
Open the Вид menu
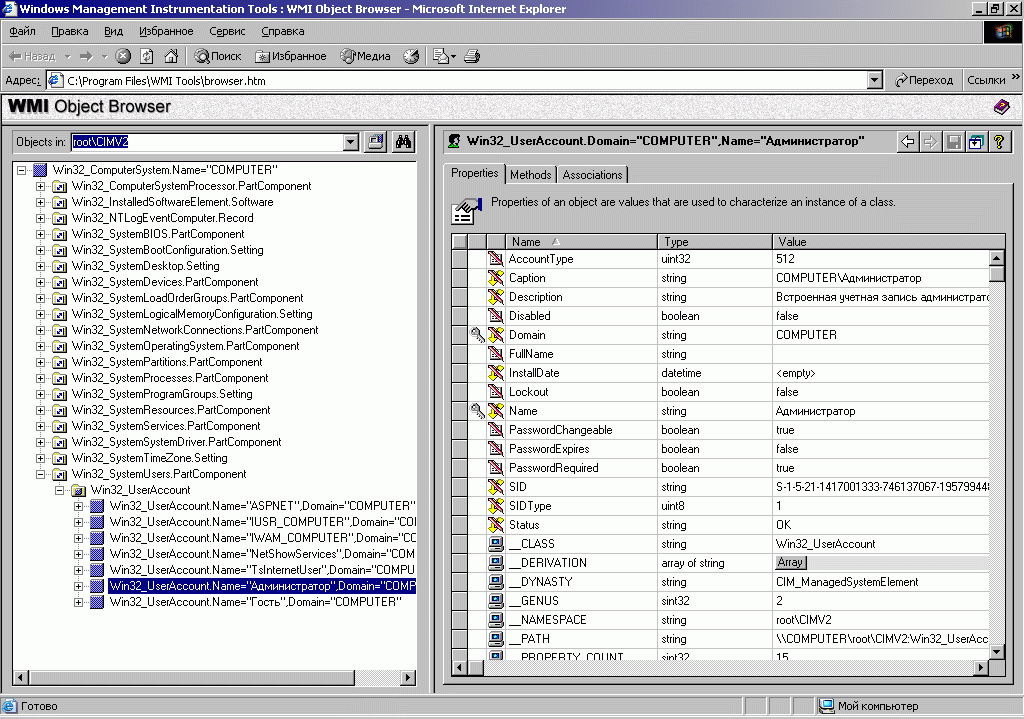114,31
